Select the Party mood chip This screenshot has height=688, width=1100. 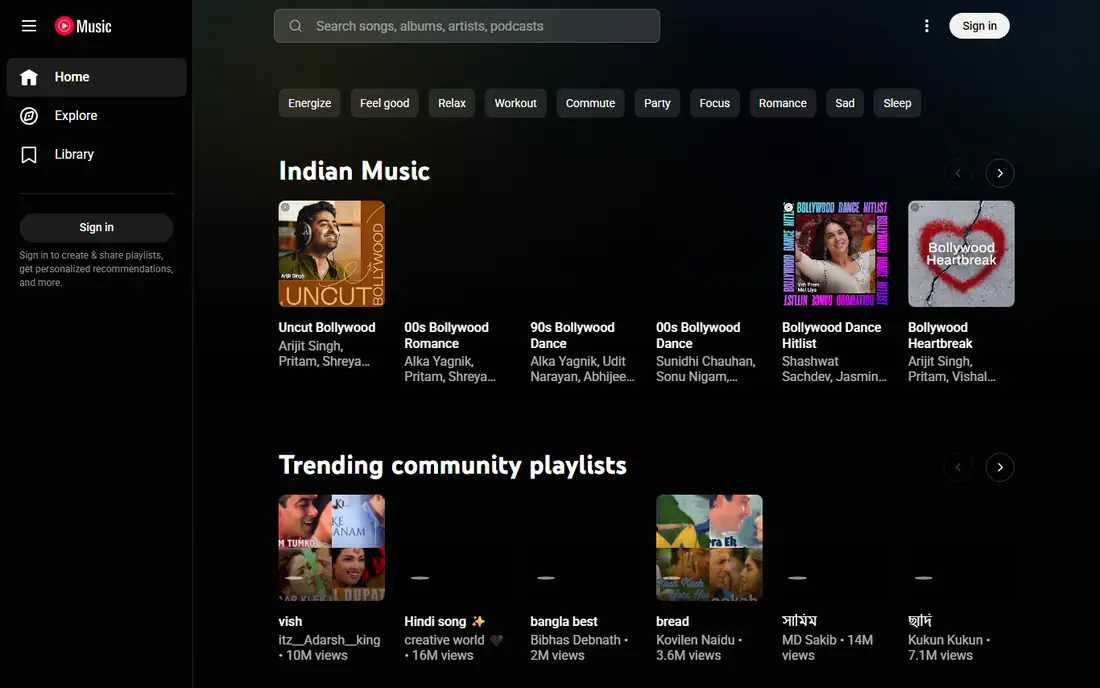point(657,103)
